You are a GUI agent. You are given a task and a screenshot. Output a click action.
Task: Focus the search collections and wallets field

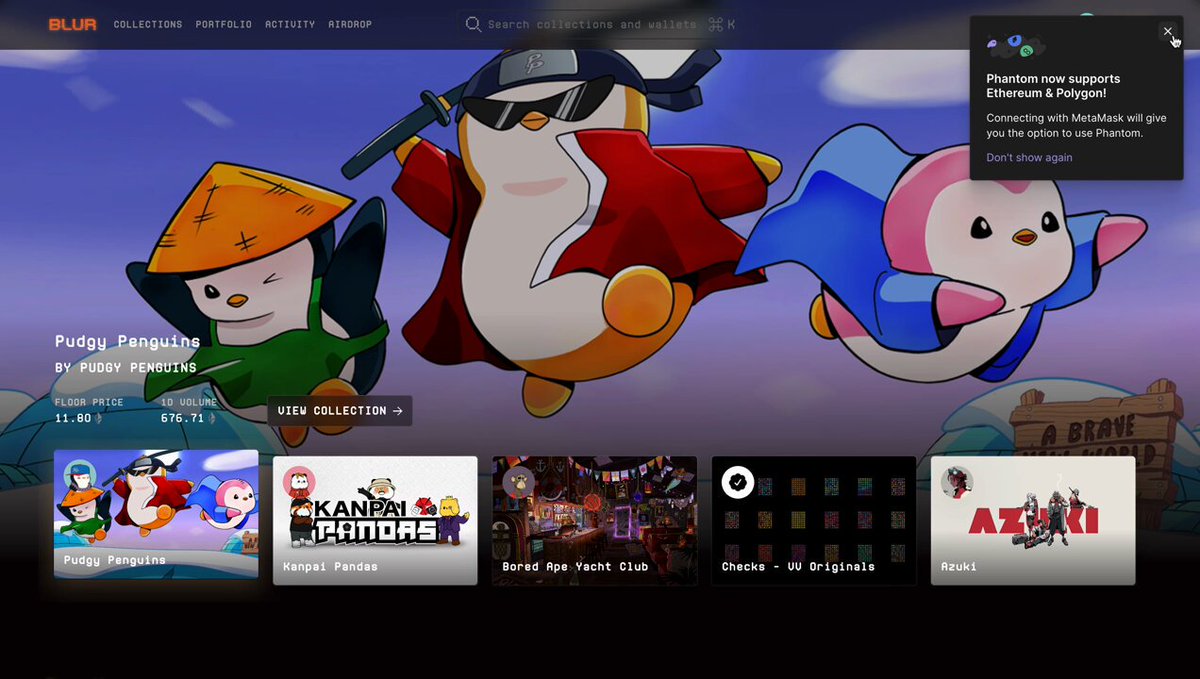coord(600,24)
